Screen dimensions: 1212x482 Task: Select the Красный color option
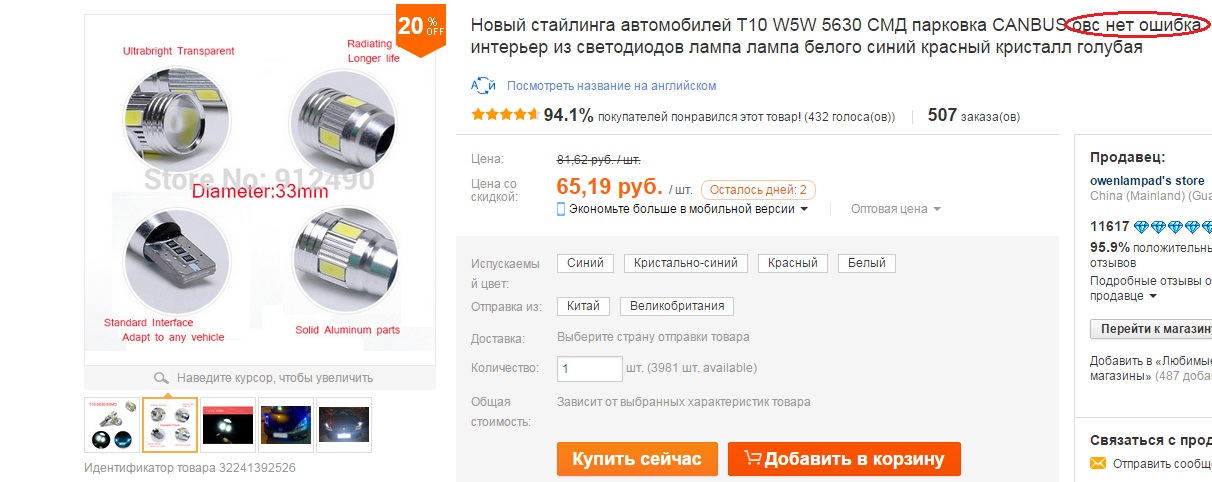click(793, 263)
